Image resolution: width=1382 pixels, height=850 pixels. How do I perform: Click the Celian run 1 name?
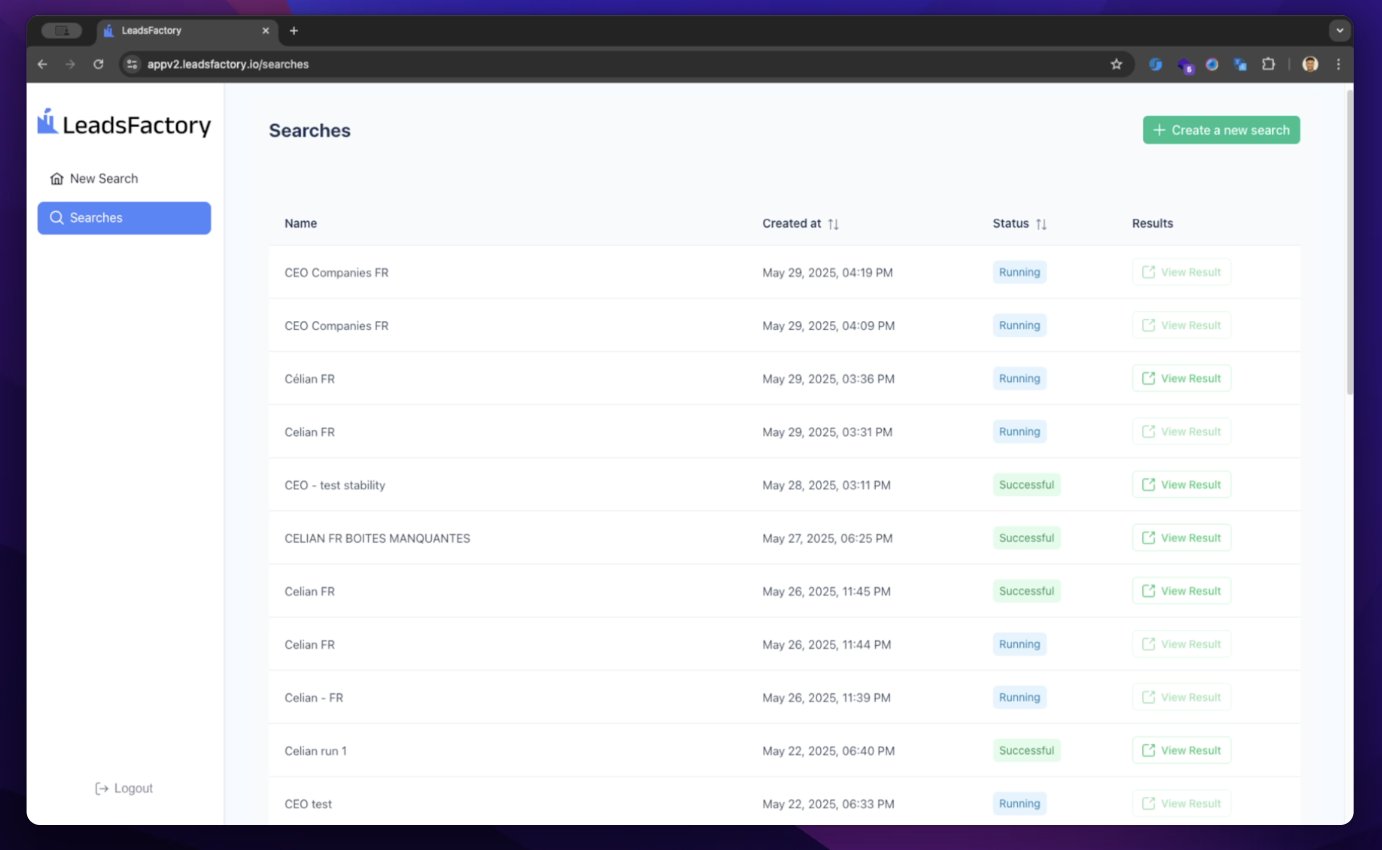click(x=316, y=751)
